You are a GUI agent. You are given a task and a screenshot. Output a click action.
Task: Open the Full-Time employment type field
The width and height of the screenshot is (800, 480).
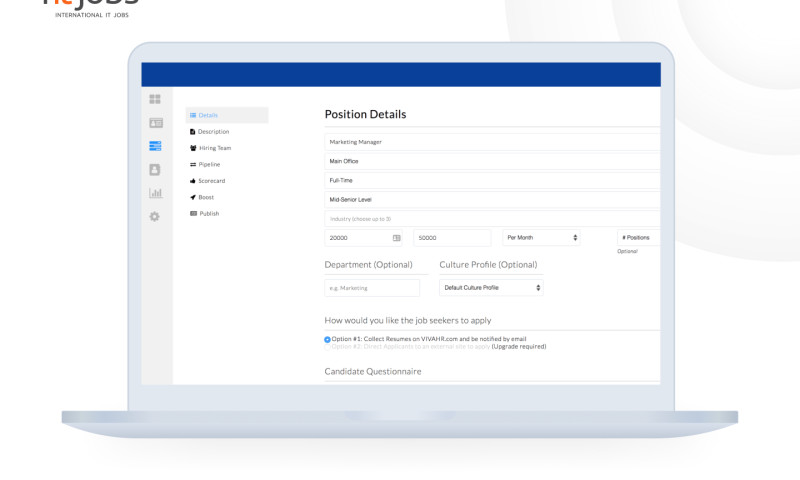pos(492,181)
